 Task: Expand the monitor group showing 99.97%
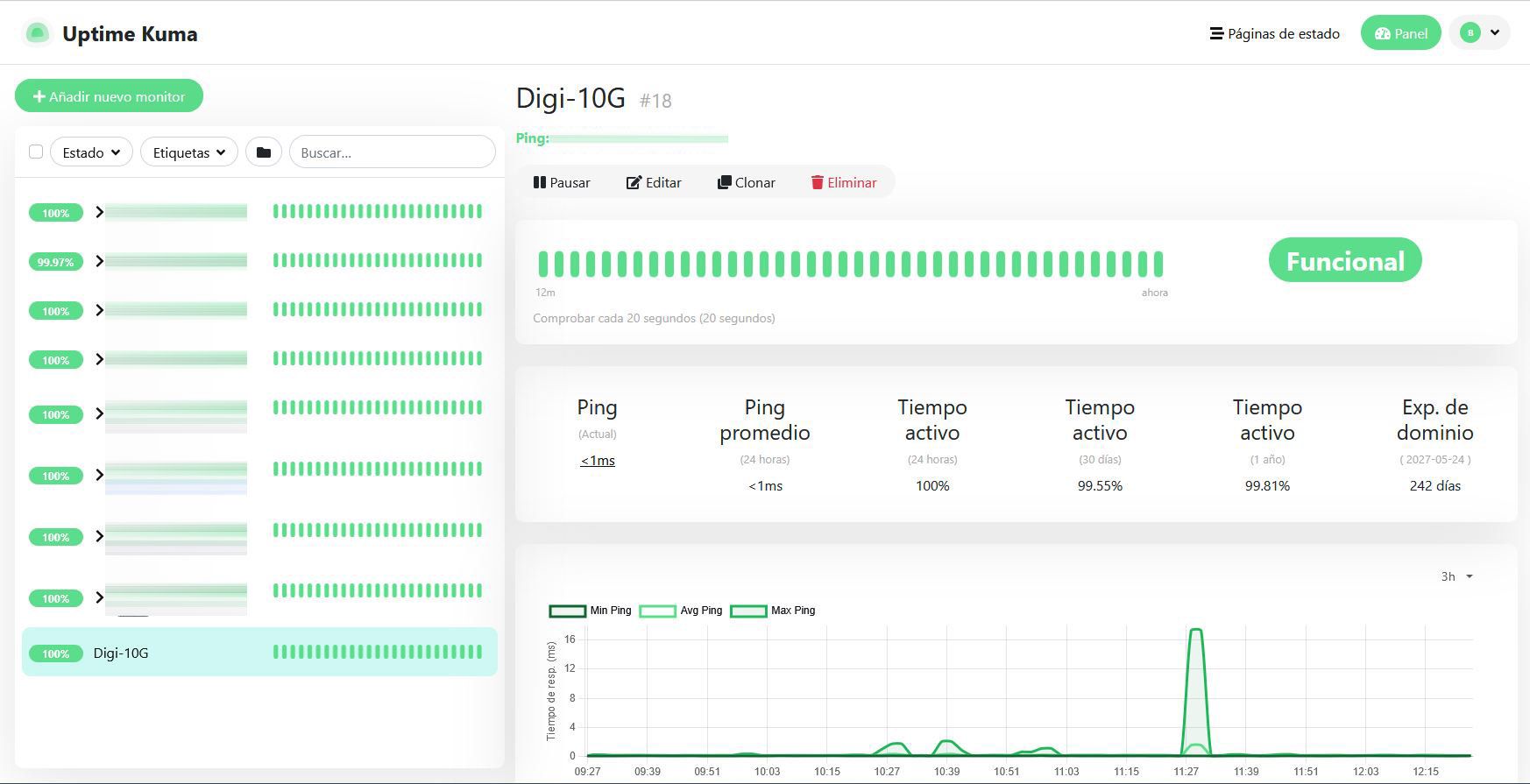[x=99, y=261]
